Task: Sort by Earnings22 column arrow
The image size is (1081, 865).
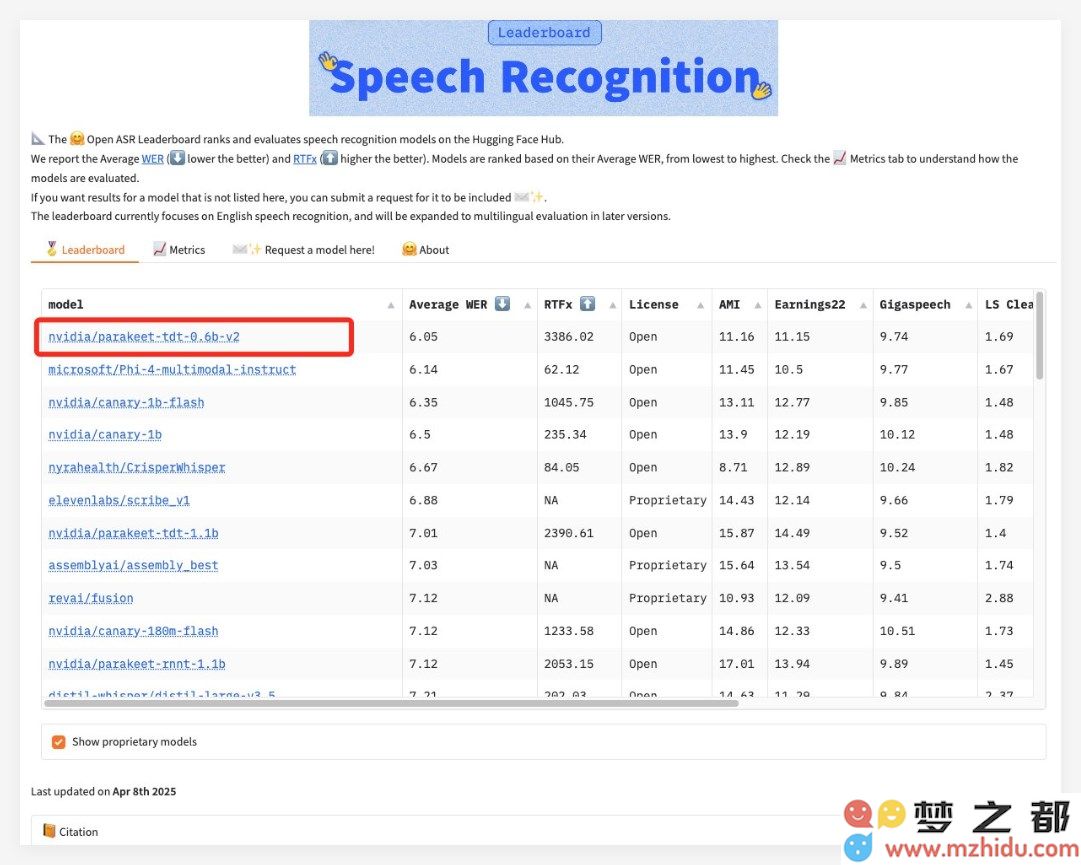Action: click(863, 305)
